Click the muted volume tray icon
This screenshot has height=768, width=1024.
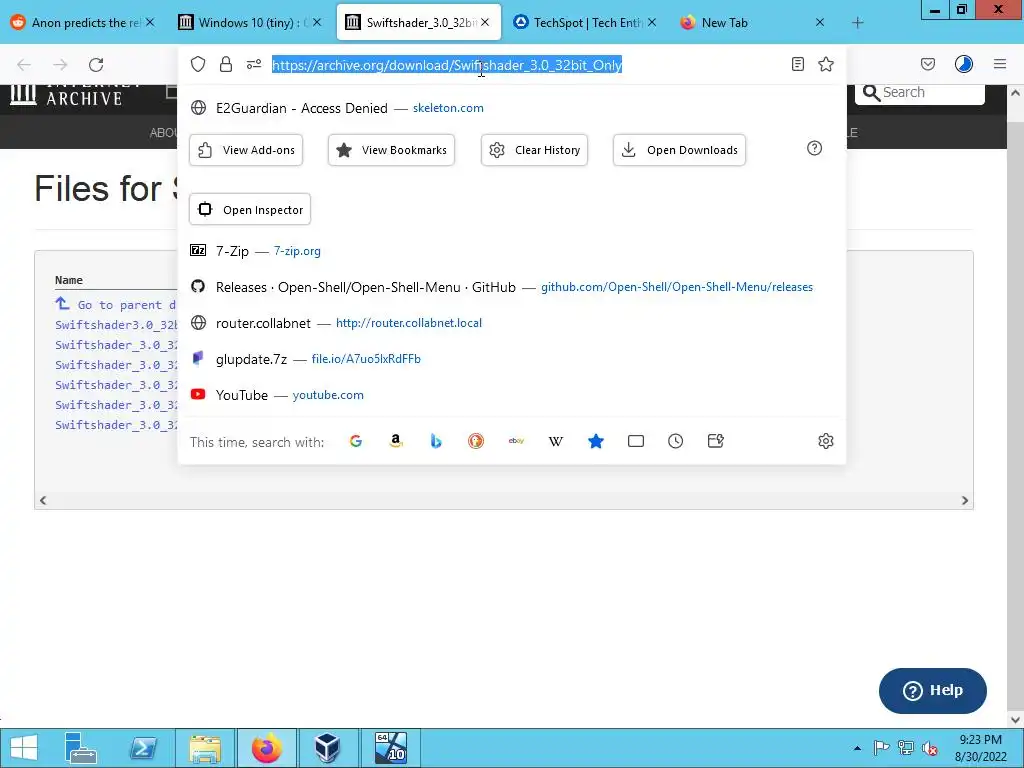pos(929,748)
